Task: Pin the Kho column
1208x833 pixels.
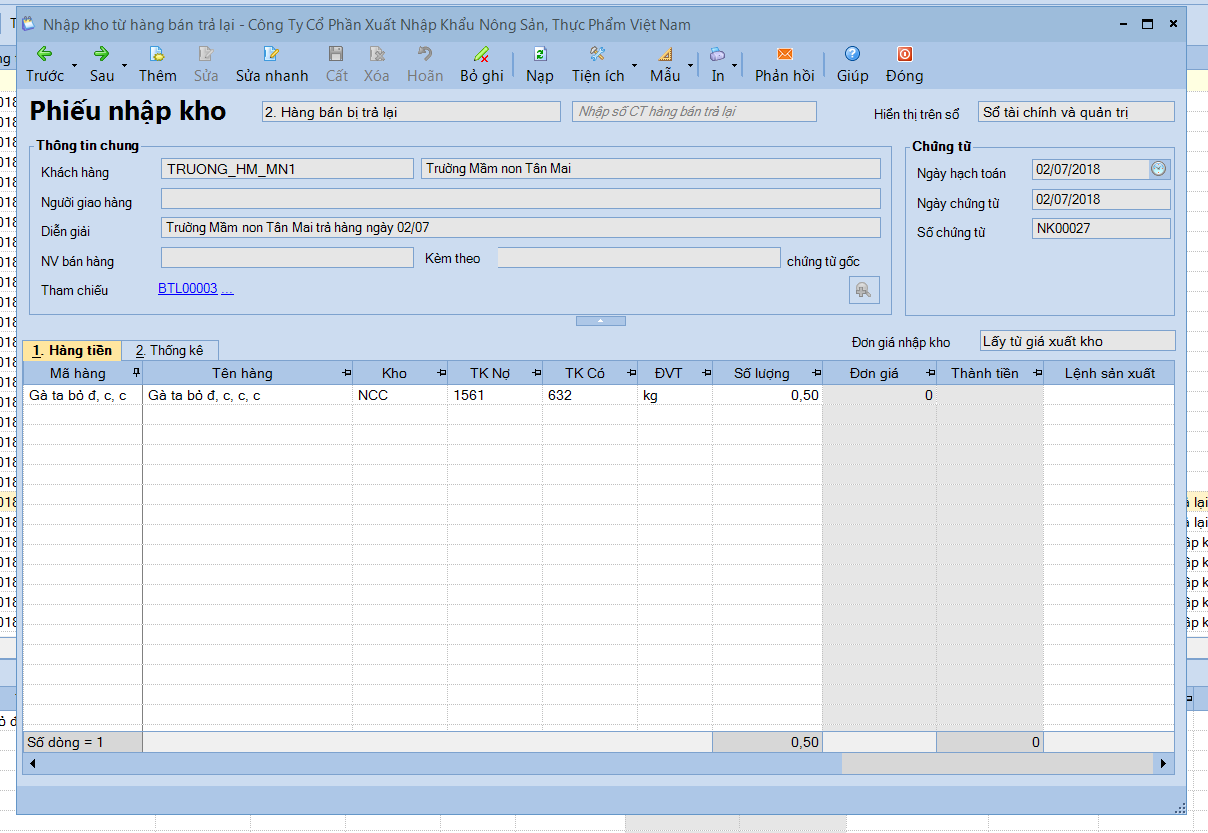Action: point(441,373)
